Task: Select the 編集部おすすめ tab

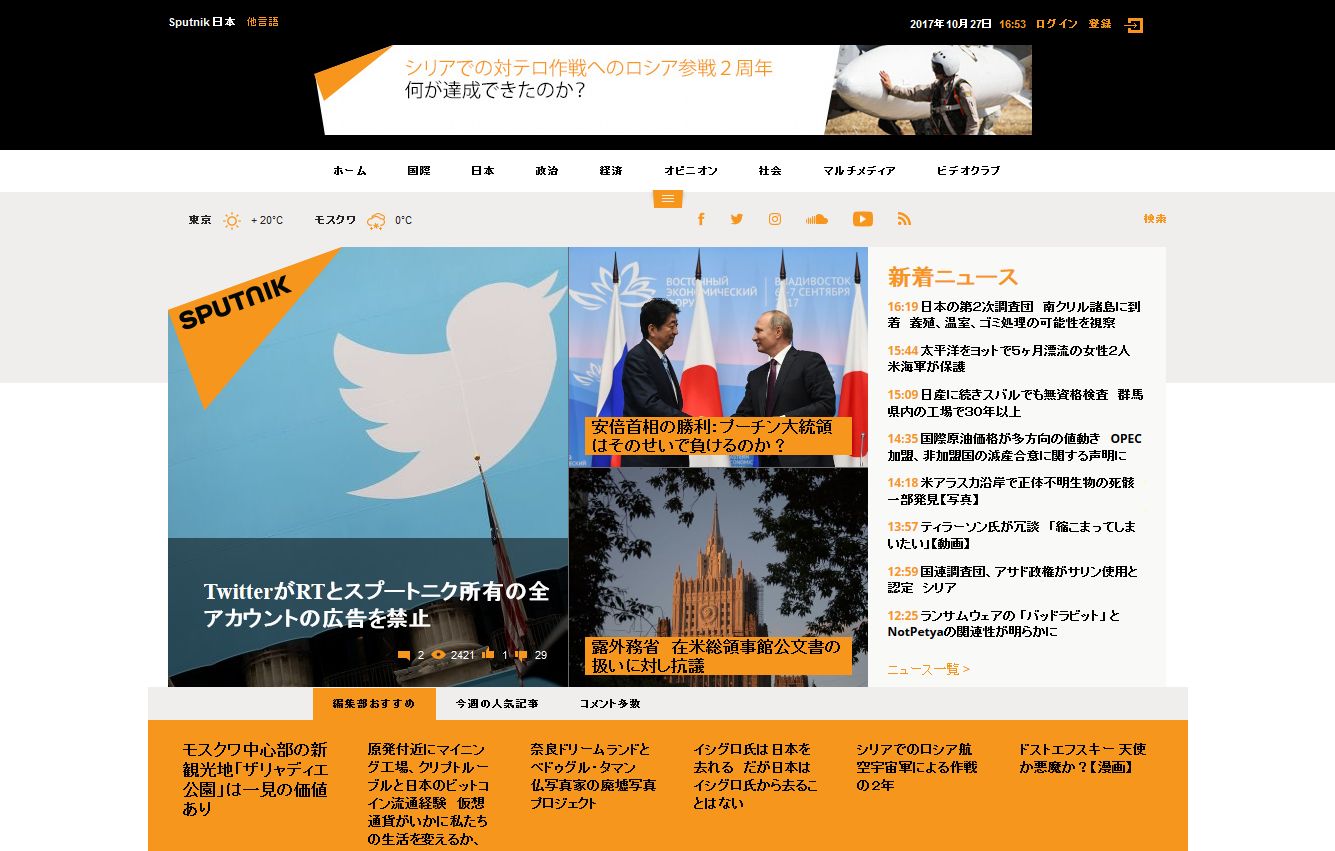Action: tap(374, 704)
